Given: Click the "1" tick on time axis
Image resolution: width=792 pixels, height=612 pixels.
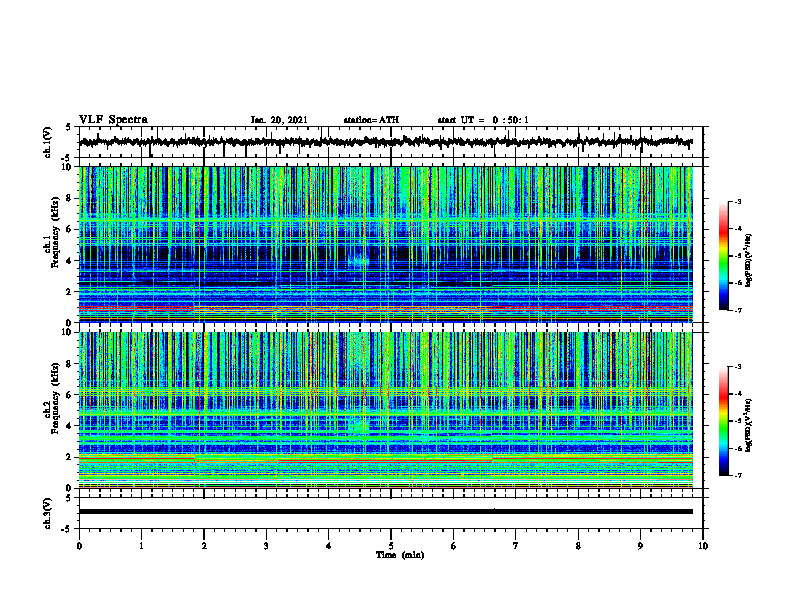Looking at the screenshot, I should tap(141, 546).
